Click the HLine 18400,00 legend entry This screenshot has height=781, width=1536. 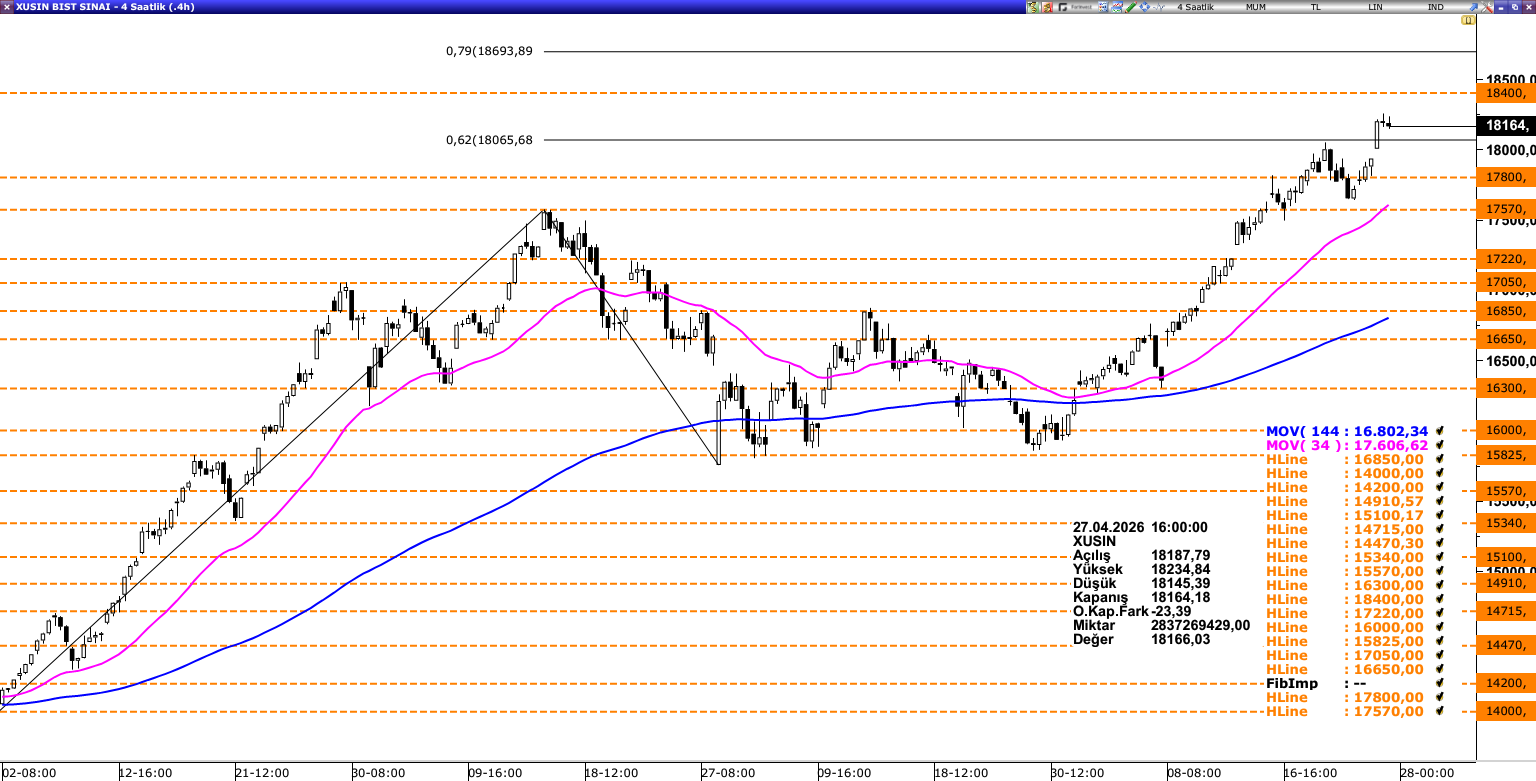coord(1344,599)
